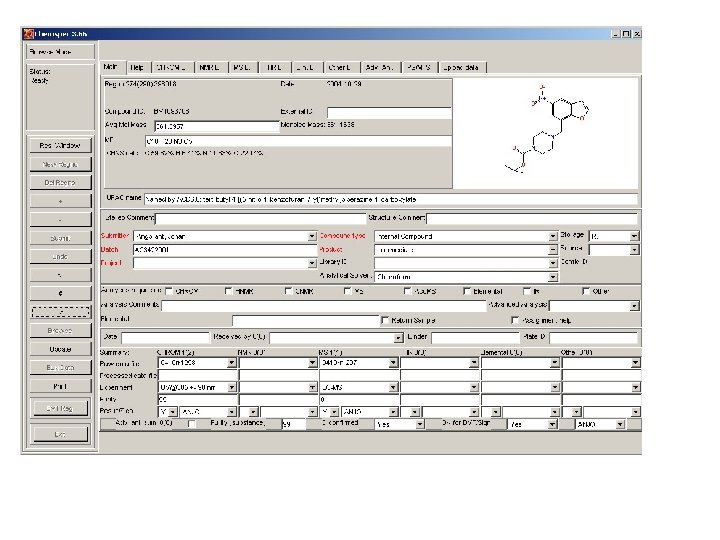The width and height of the screenshot is (720, 540).
Task: Open the Advanced Analysis dropdown
Action: [x=635, y=306]
